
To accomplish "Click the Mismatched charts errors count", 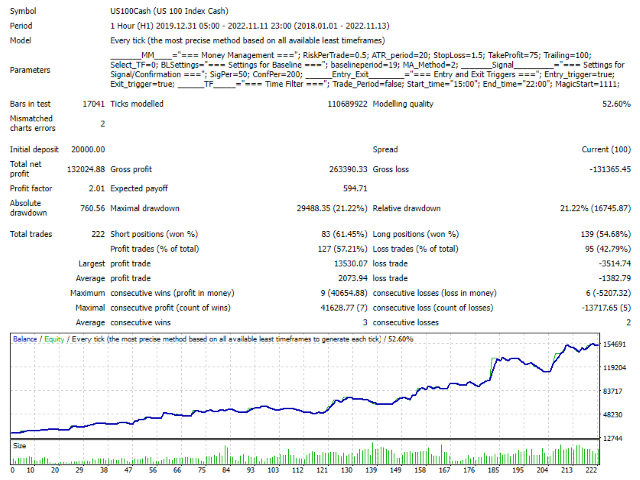I will [x=101, y=124].
